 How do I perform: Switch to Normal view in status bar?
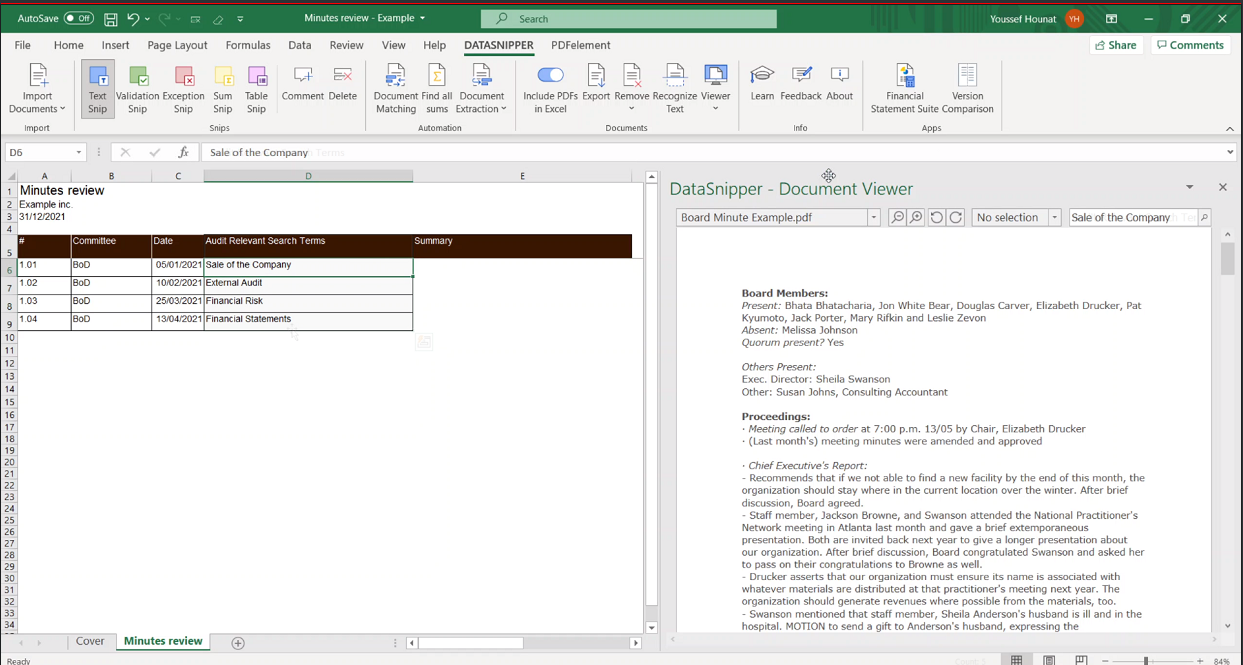[x=1017, y=660]
